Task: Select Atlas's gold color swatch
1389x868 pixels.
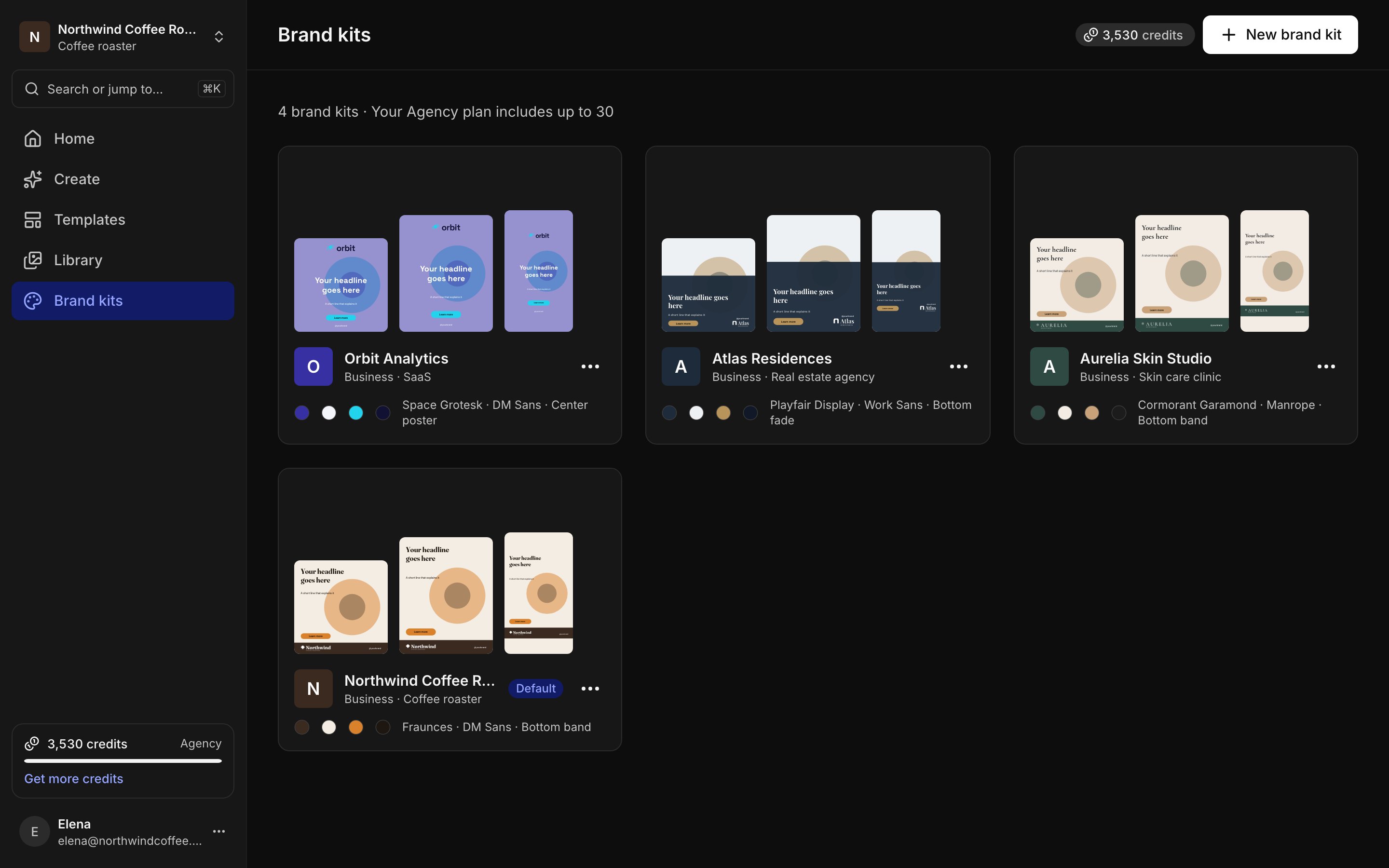Action: [723, 413]
